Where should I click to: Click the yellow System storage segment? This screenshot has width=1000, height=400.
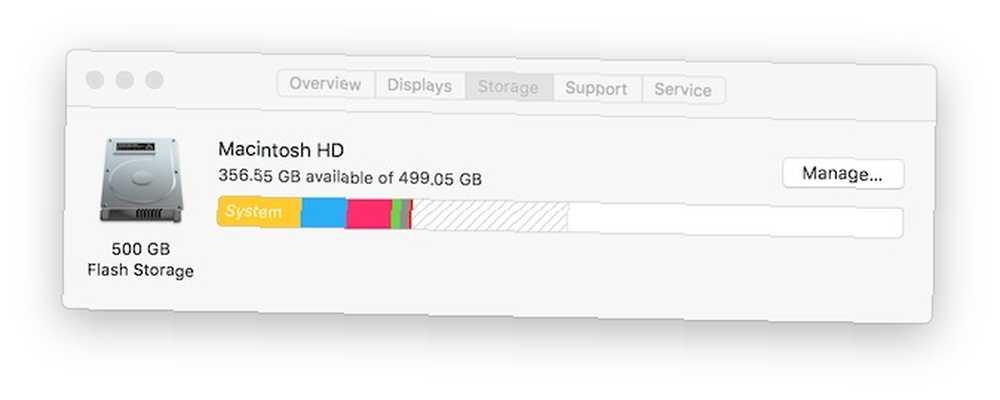pos(259,212)
